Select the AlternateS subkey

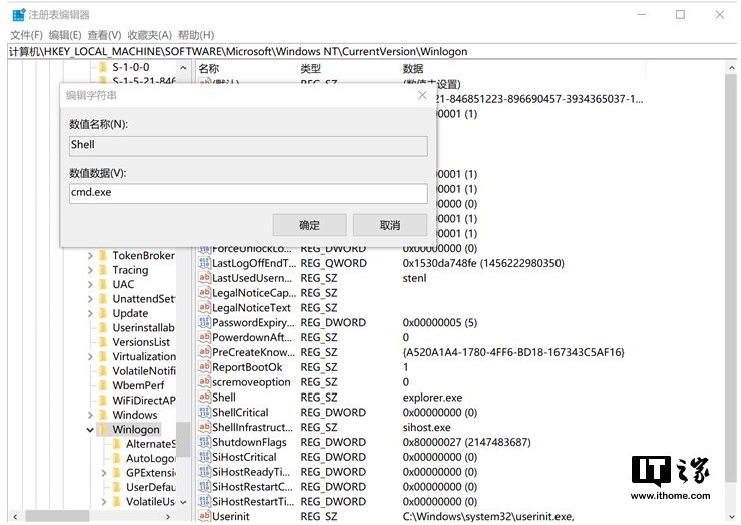(150, 444)
